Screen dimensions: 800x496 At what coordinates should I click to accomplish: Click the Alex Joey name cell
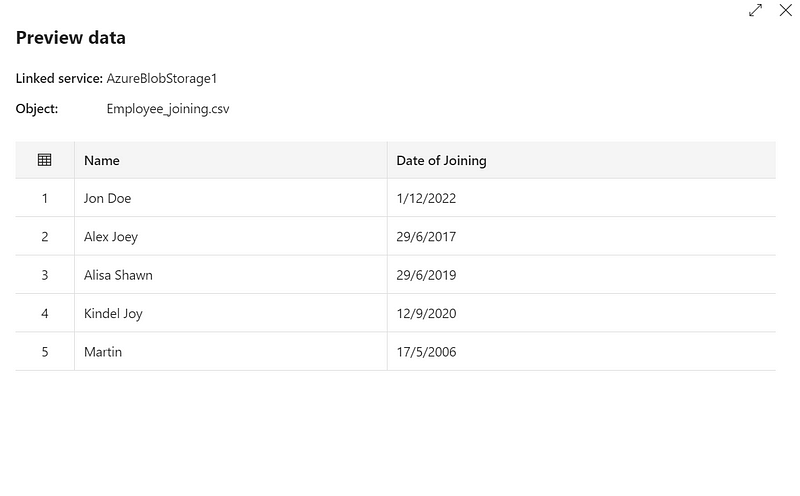click(231, 237)
